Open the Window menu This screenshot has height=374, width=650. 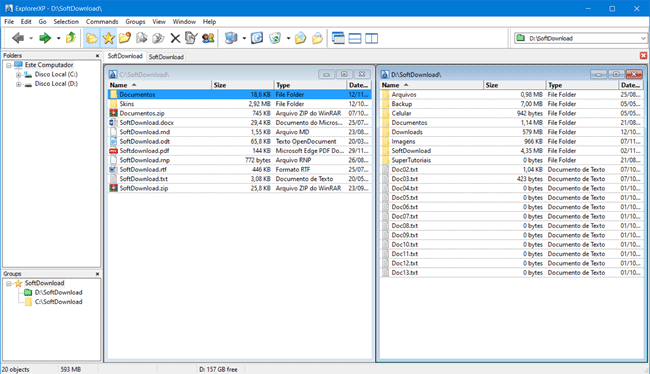tap(184, 22)
